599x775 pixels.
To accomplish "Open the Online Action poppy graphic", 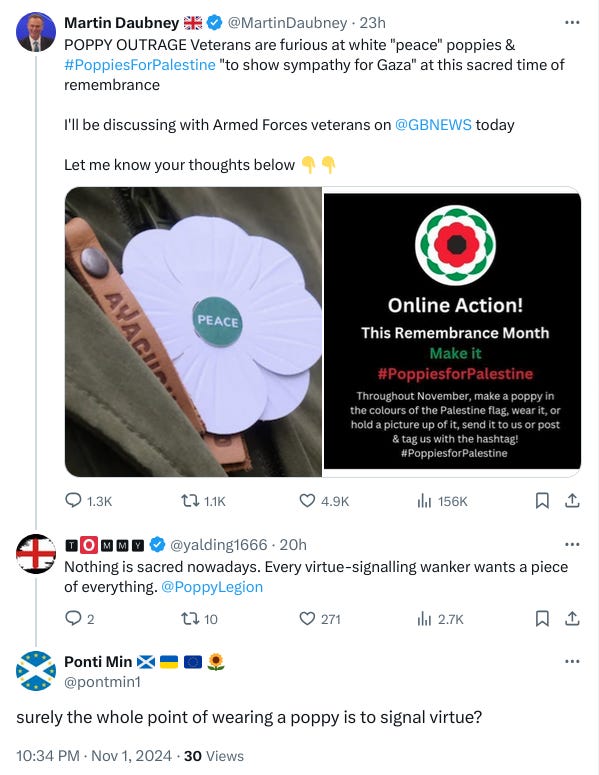I will tap(452, 332).
